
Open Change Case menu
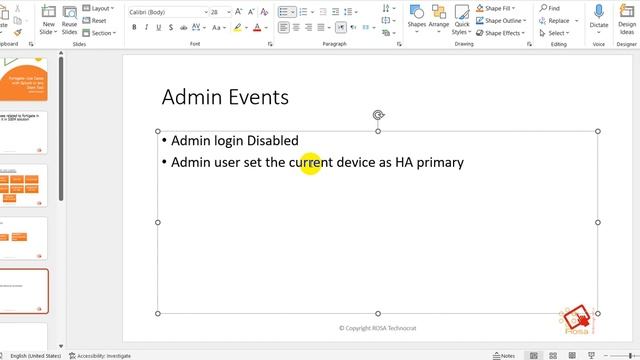(219, 27)
